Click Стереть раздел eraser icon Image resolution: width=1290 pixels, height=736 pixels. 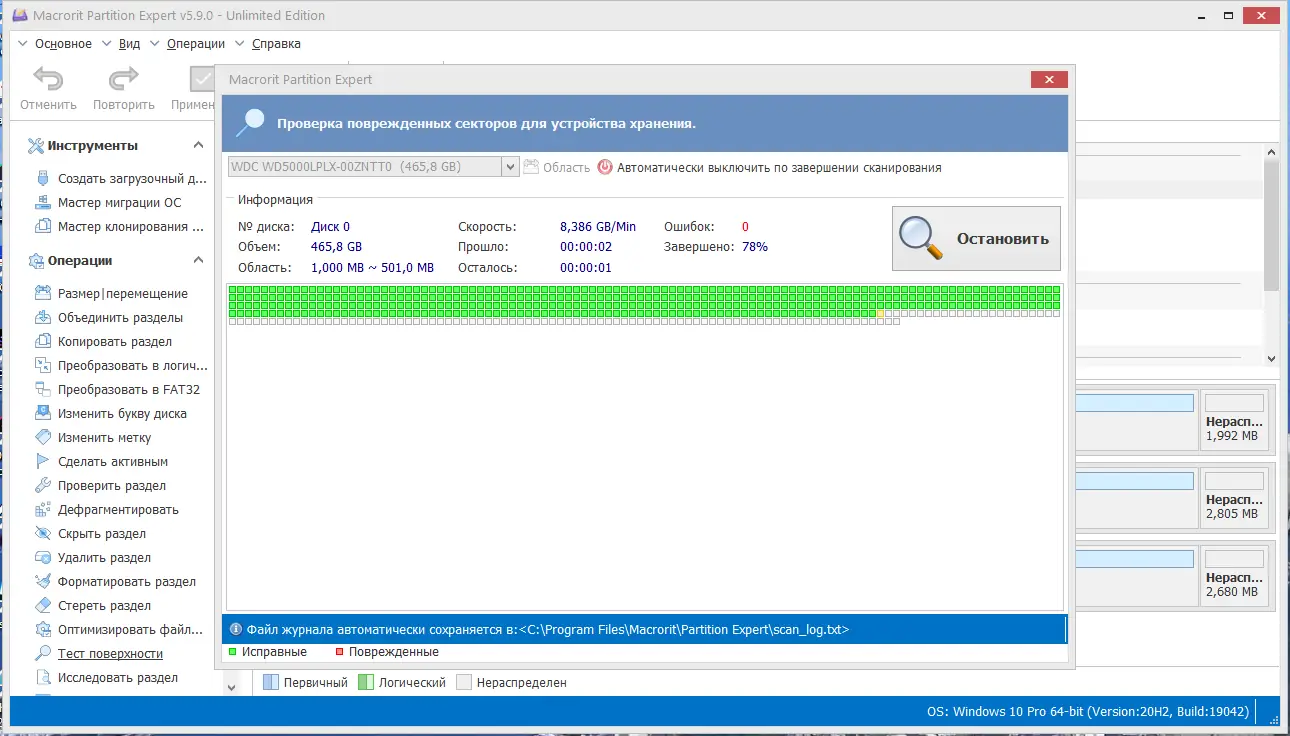pos(42,606)
